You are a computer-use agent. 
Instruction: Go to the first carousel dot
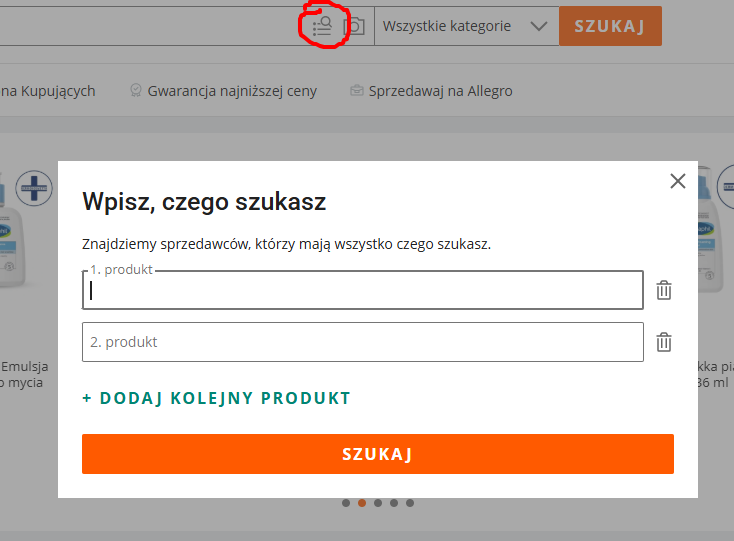(346, 503)
